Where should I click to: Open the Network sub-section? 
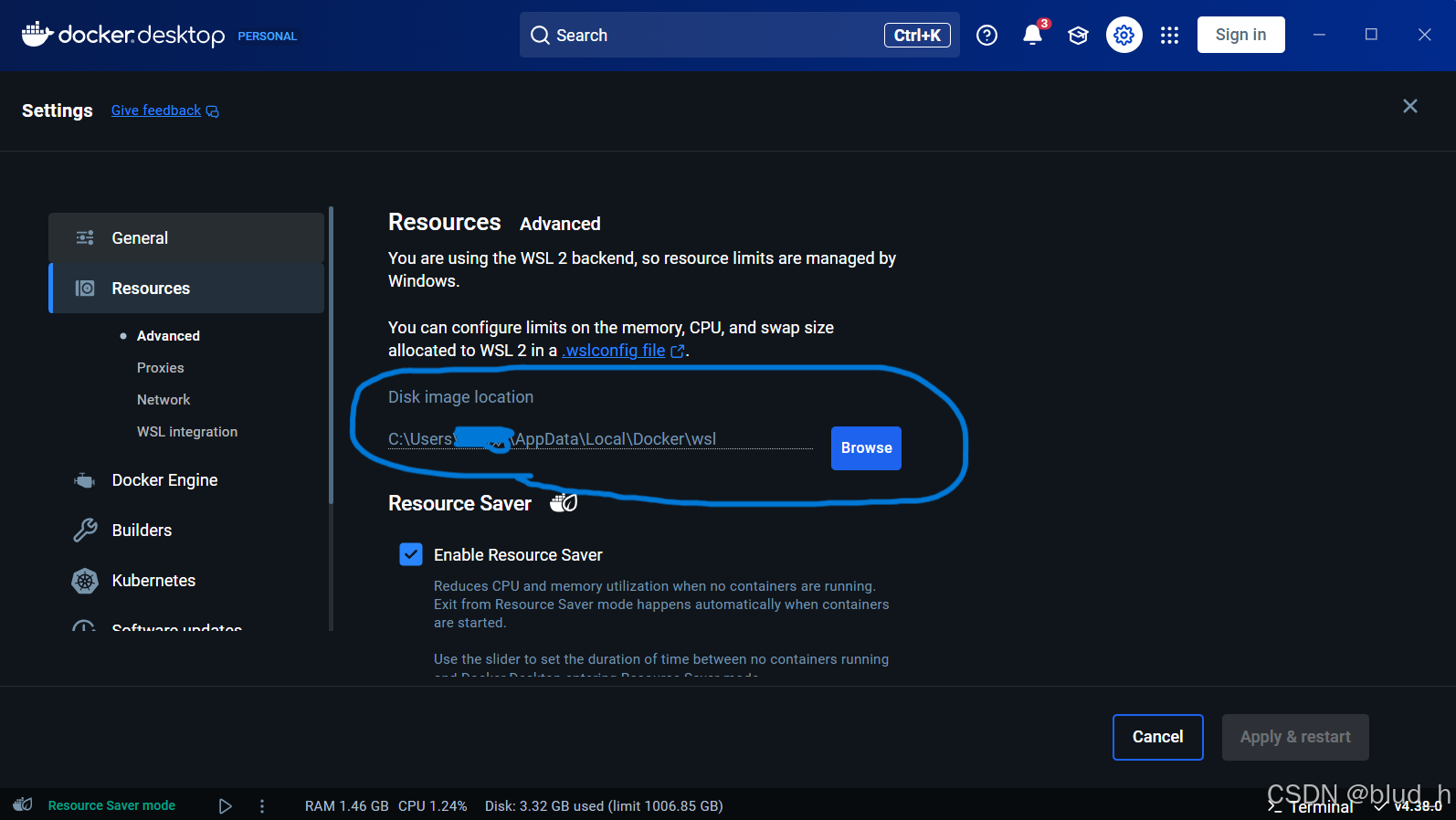point(164,400)
